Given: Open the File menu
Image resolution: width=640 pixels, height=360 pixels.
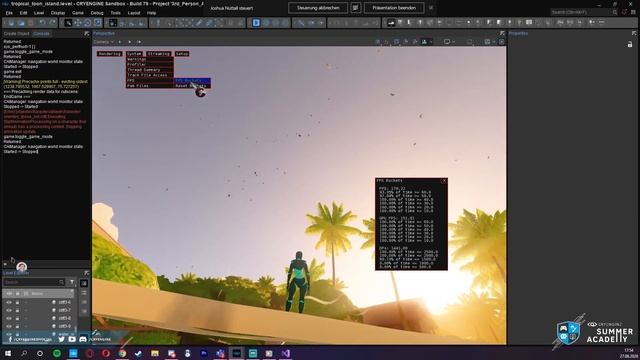Looking at the screenshot, I should tap(9, 13).
